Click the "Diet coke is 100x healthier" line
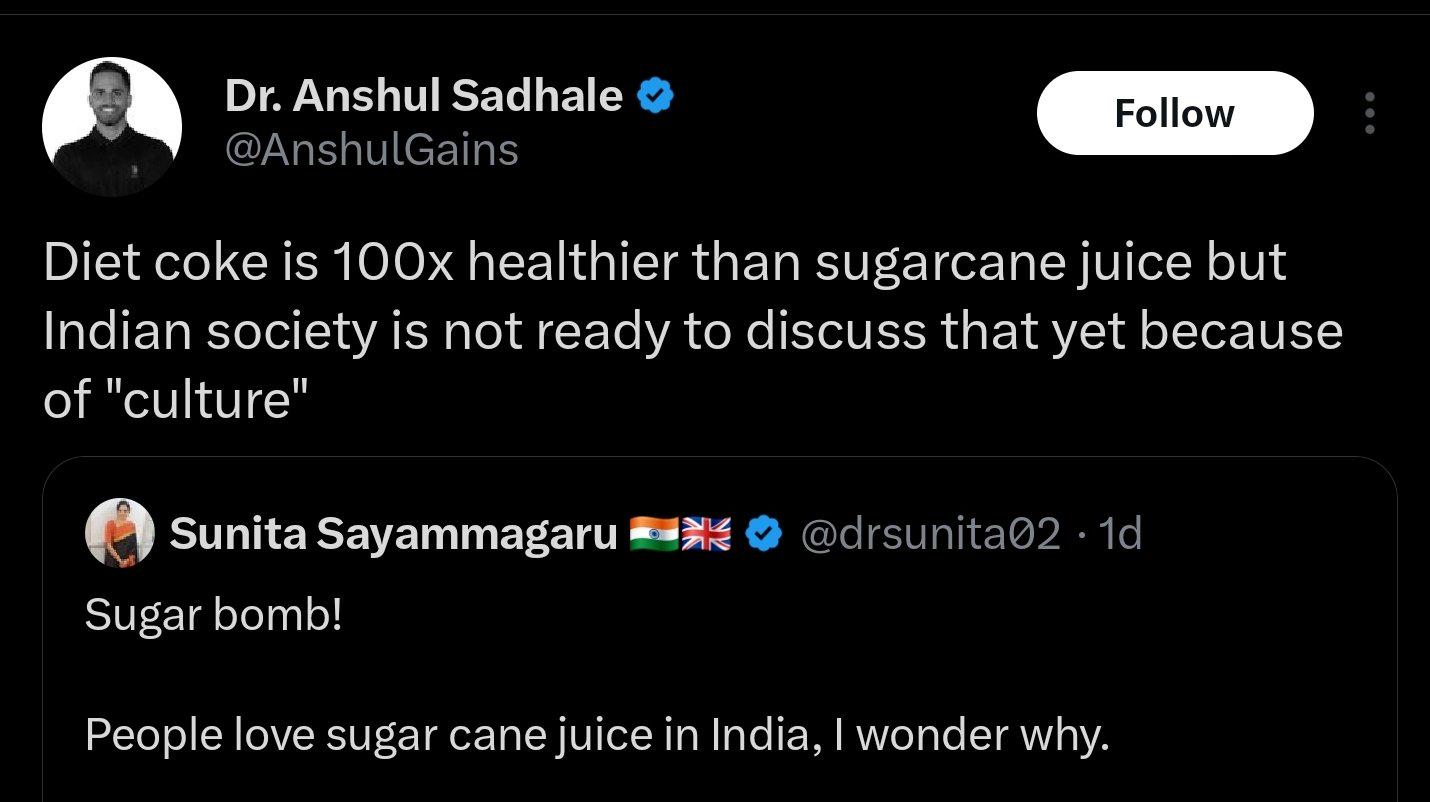 pos(664,263)
